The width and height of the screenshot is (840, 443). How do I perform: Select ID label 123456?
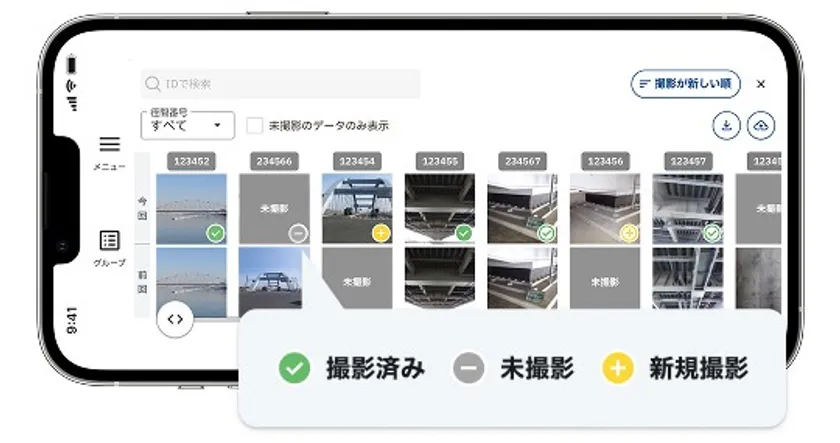click(605, 161)
